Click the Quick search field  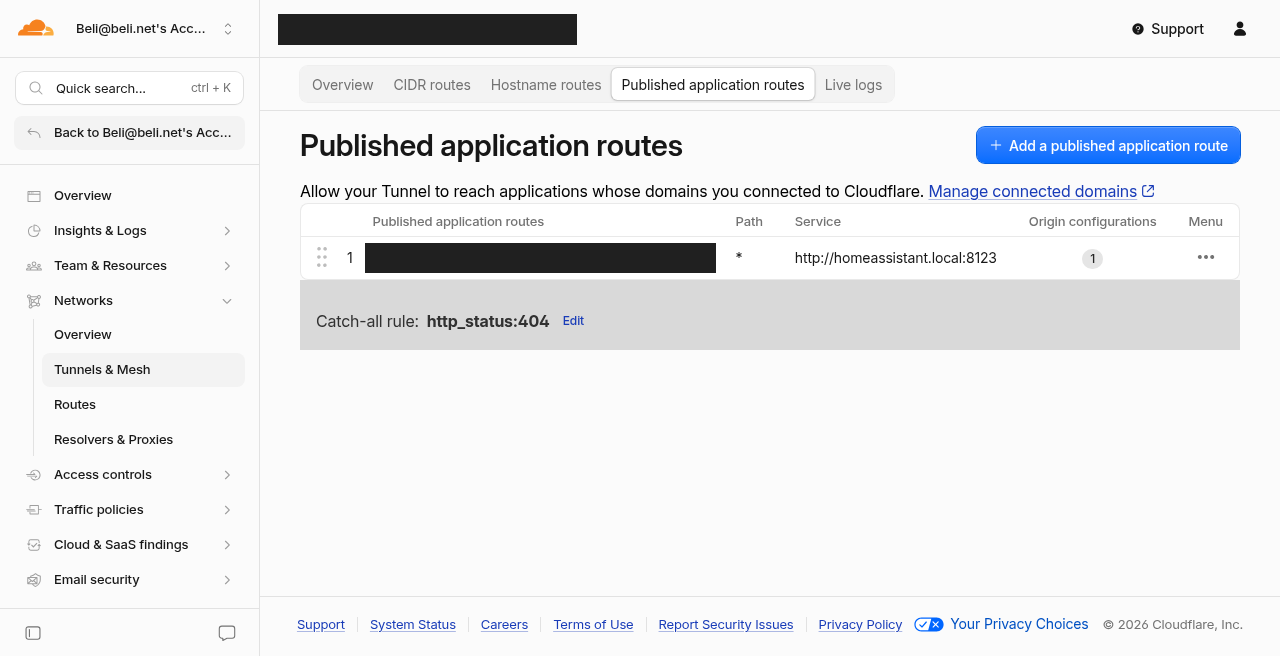click(129, 88)
